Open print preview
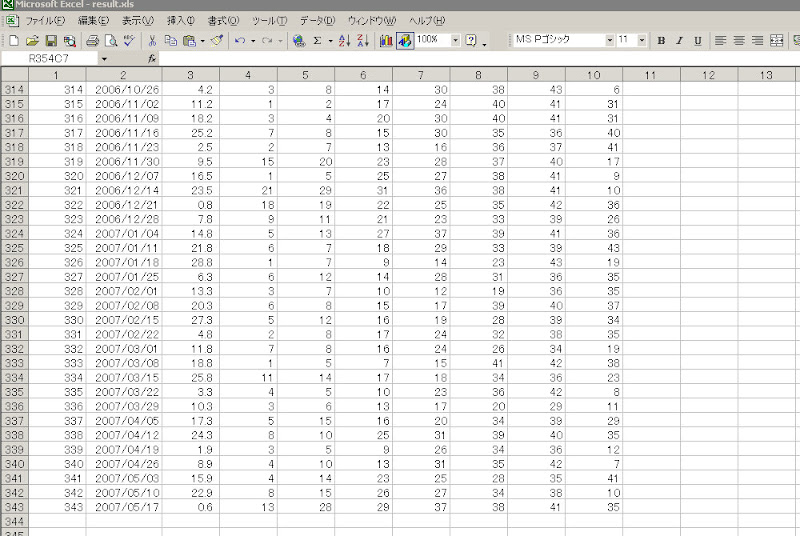Image resolution: width=800 pixels, height=536 pixels. [111, 41]
